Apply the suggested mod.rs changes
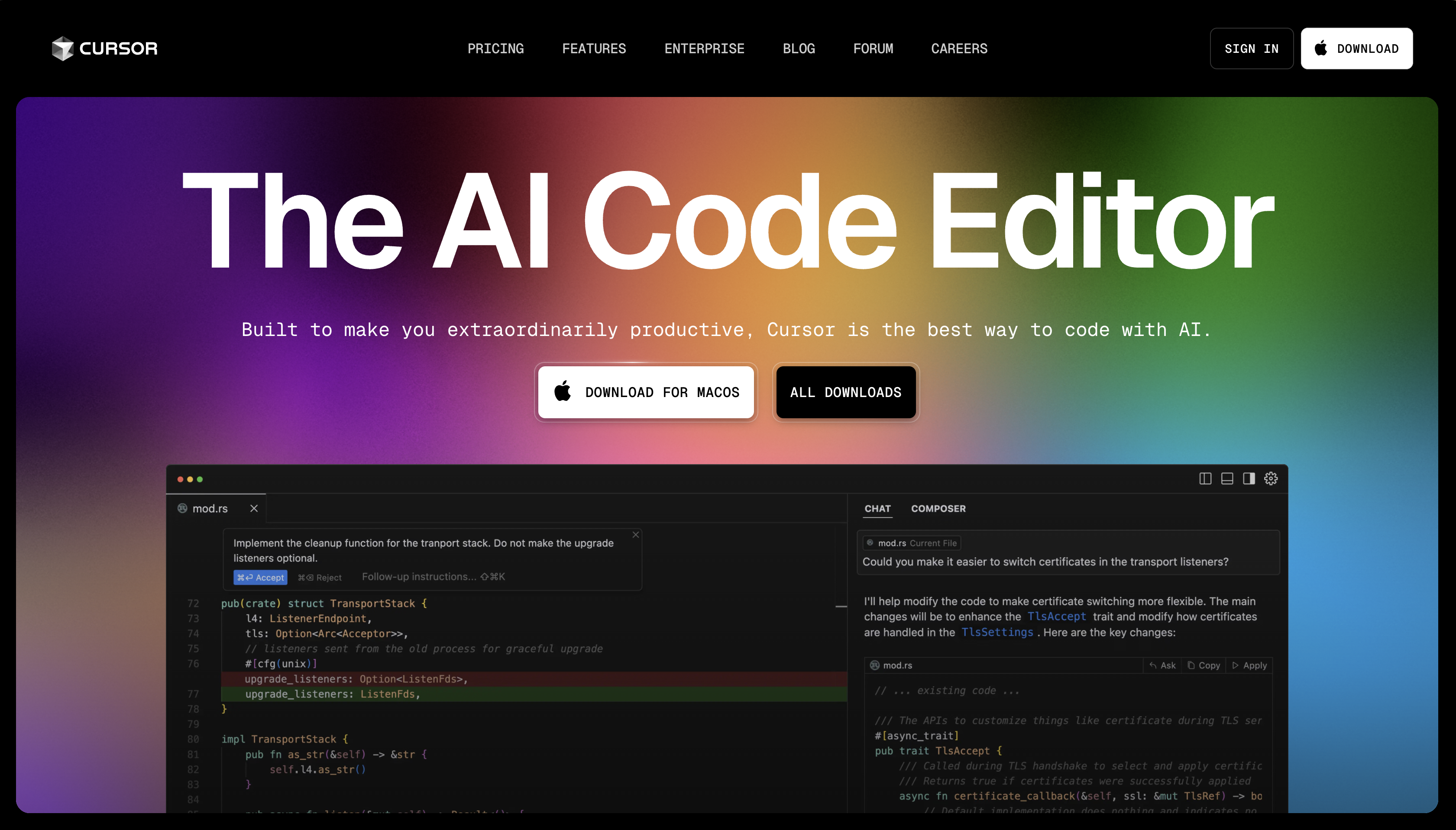This screenshot has width=1456, height=830. coord(1251,665)
